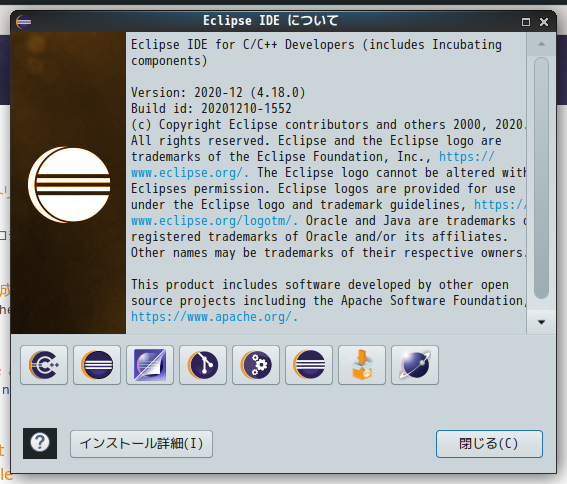Click the vertical scrollbar thumb
The width and height of the screenshot is (567, 484).
(541, 178)
